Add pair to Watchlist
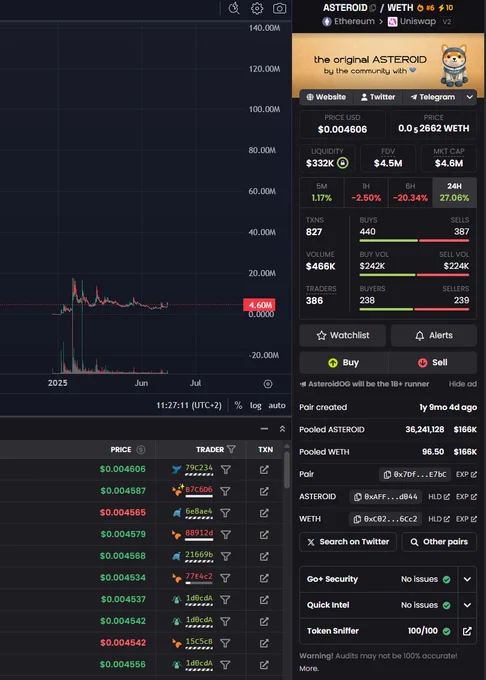The image size is (486, 680). click(342, 336)
